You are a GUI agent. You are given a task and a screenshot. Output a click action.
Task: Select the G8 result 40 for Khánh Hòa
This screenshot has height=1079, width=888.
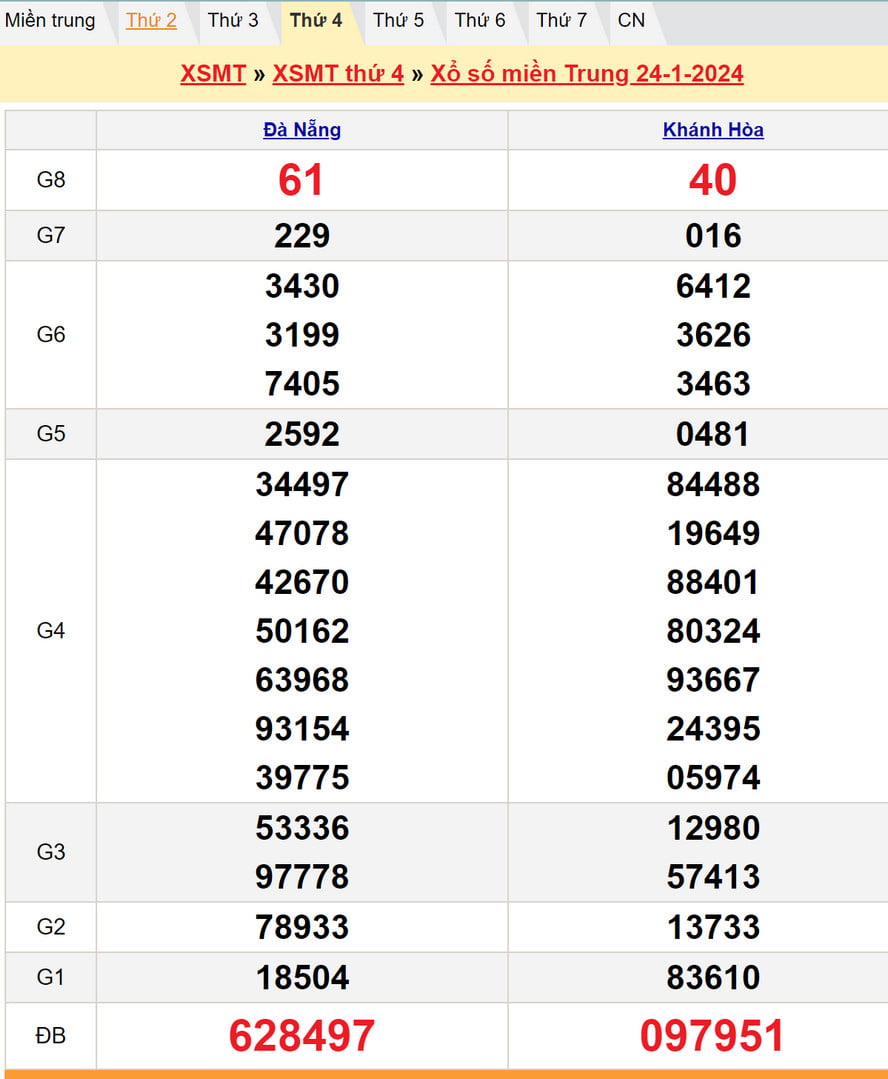tap(713, 180)
